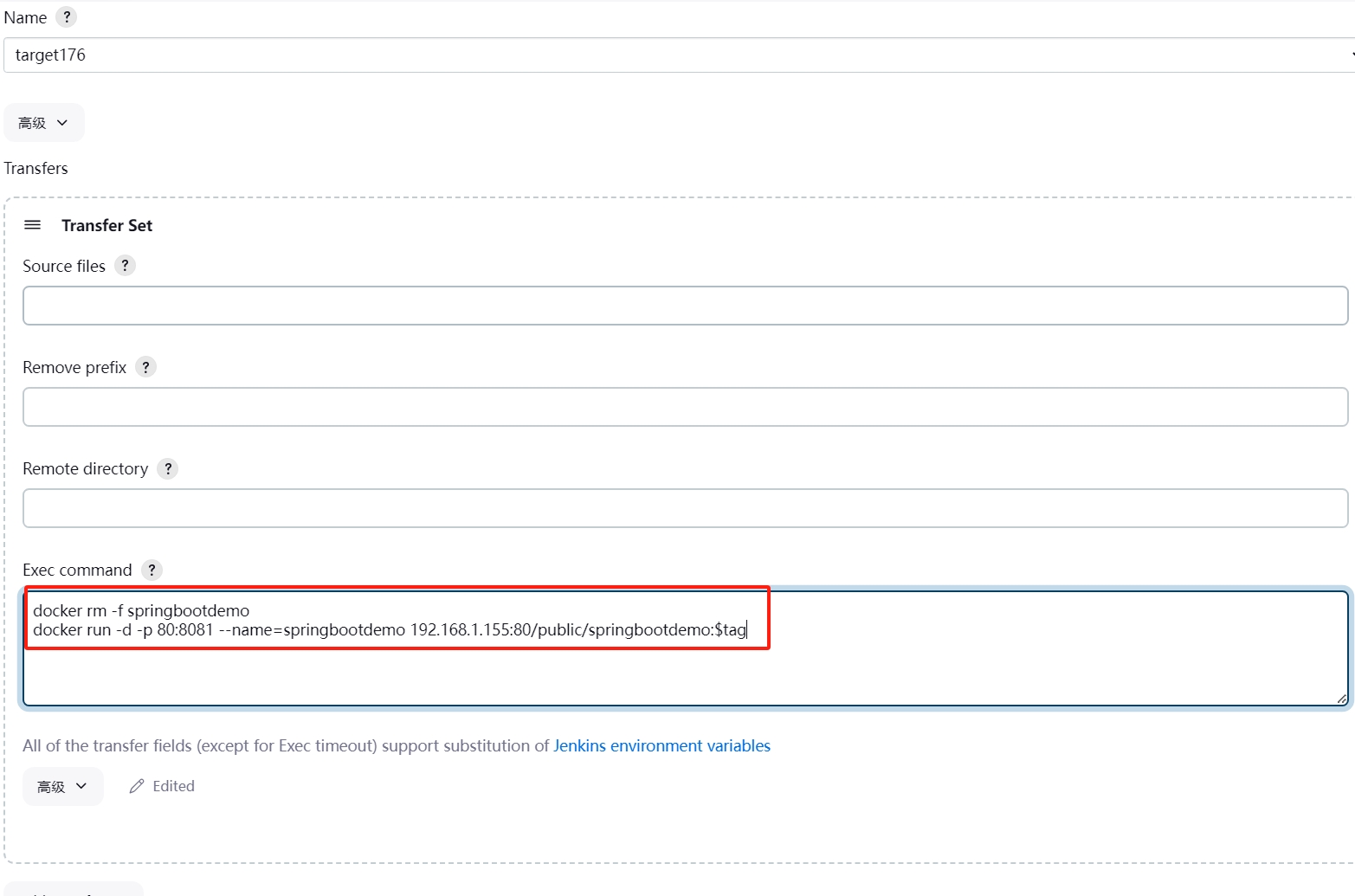Click the Transfer Set drag handle icon
Screen dimensions: 1355x896
33,225
